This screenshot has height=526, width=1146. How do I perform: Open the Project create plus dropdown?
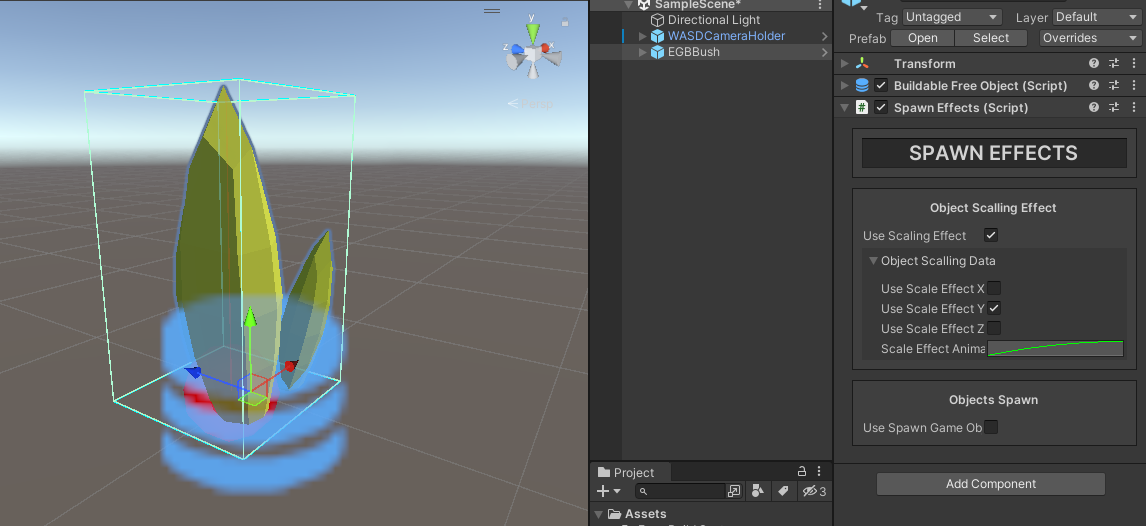coord(609,491)
